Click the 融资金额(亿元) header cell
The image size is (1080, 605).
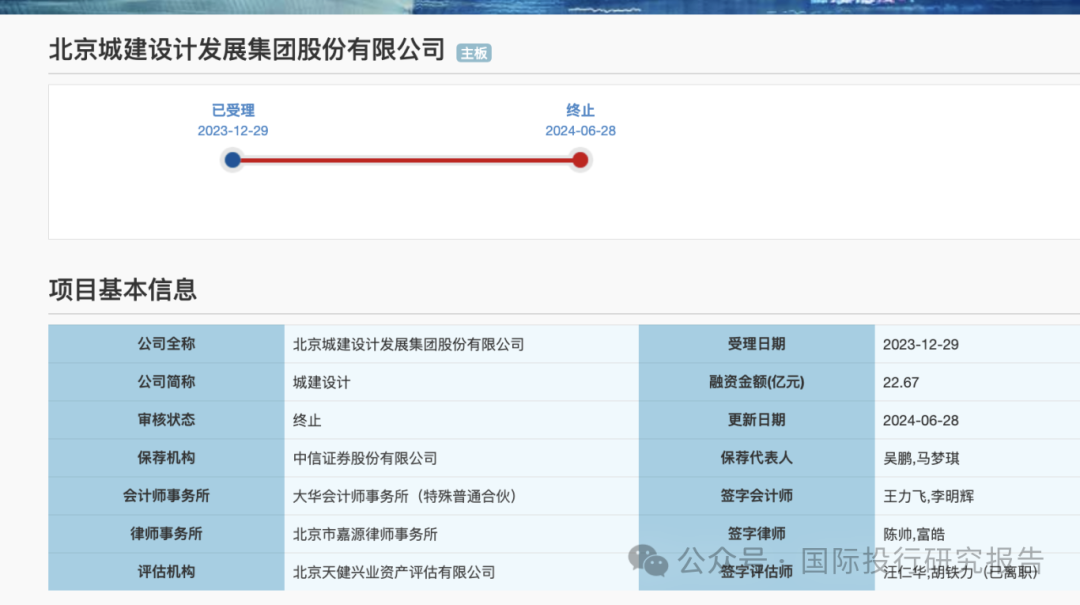click(x=756, y=382)
